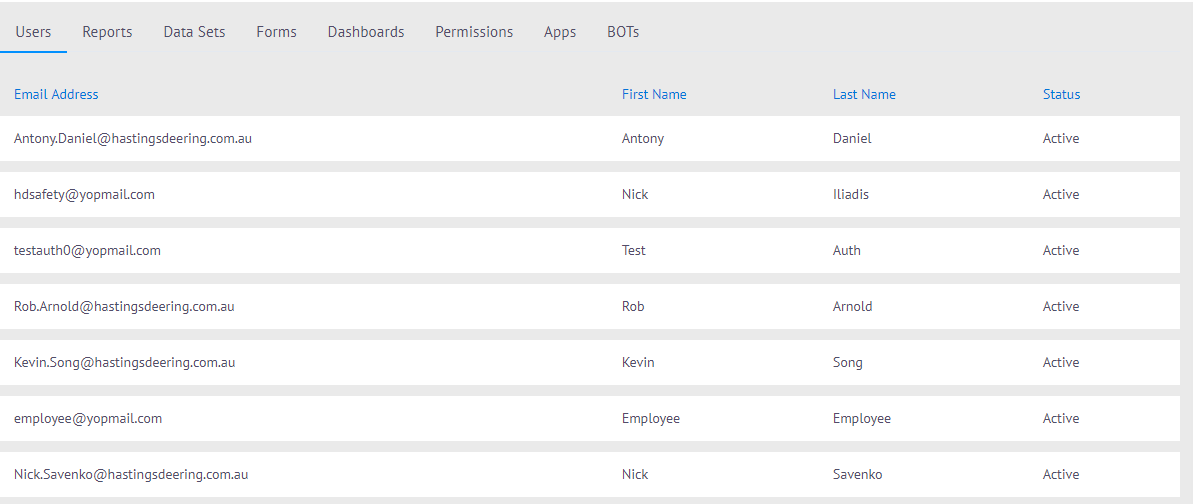Open the Antony.Daniel@hastingsdeering.com.au user row
The width and height of the screenshot is (1193, 504).
tap(133, 139)
